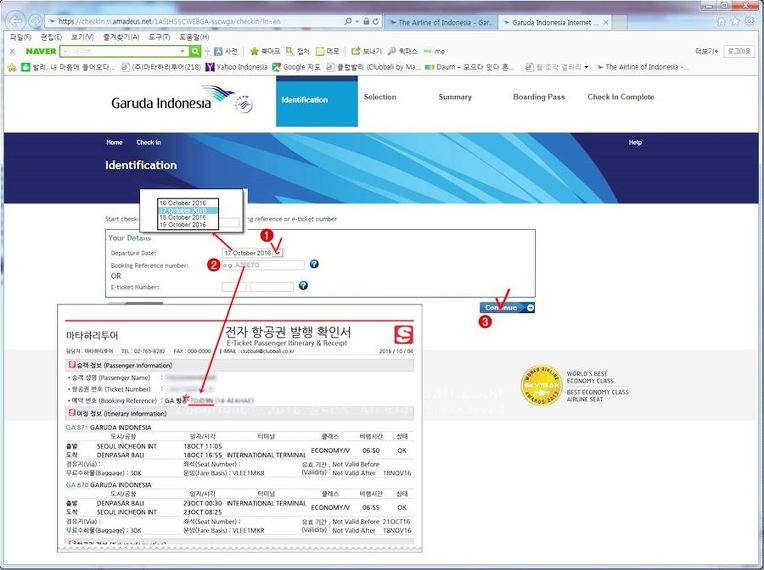Click the add-to-favorites-bar star icon
This screenshot has width=764, height=570.
pos(12,67)
